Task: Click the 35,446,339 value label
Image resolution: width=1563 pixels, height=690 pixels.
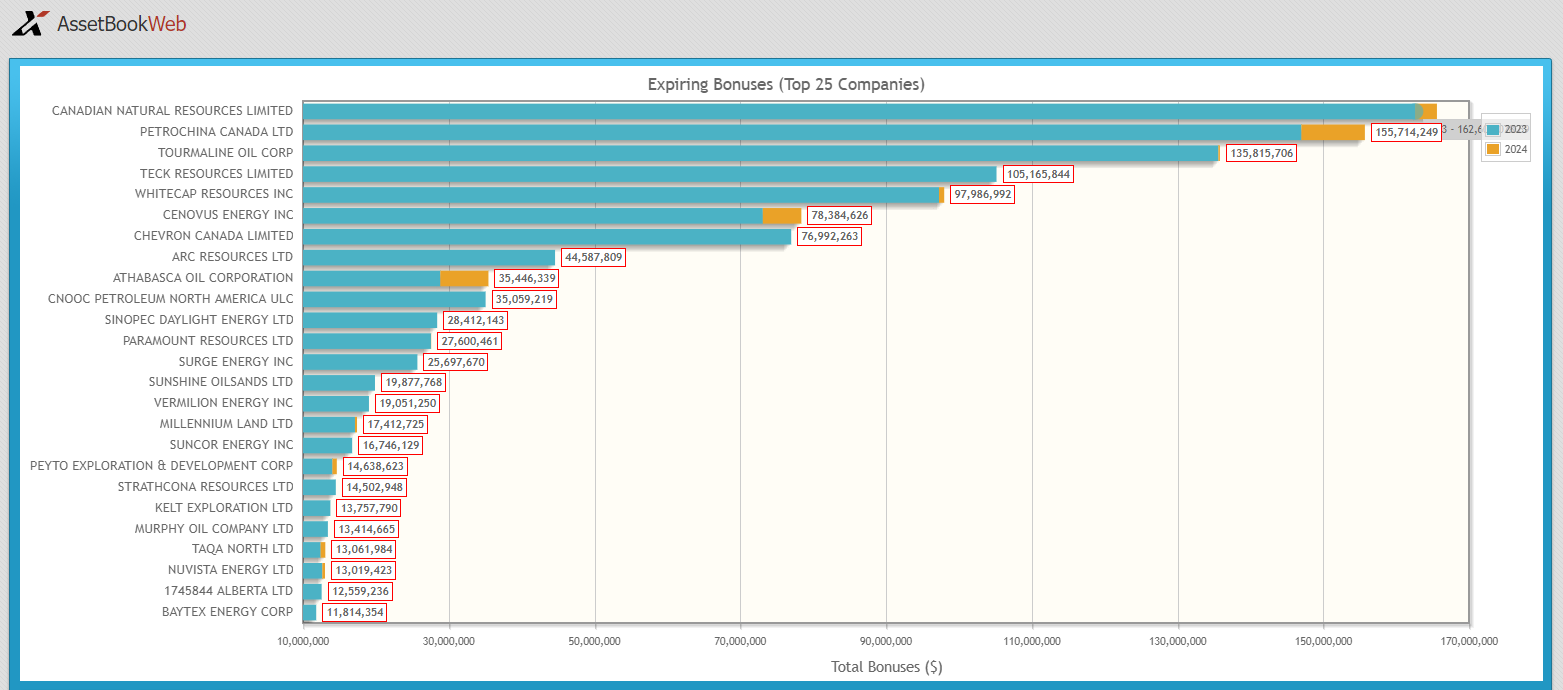Action: click(527, 278)
